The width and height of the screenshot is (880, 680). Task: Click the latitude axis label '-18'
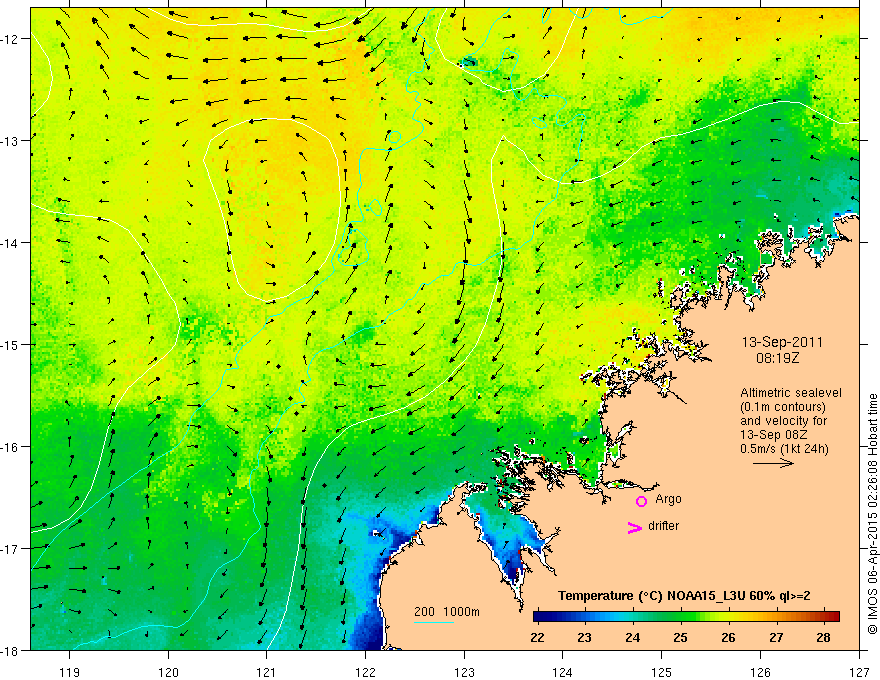pyautogui.click(x=10, y=650)
